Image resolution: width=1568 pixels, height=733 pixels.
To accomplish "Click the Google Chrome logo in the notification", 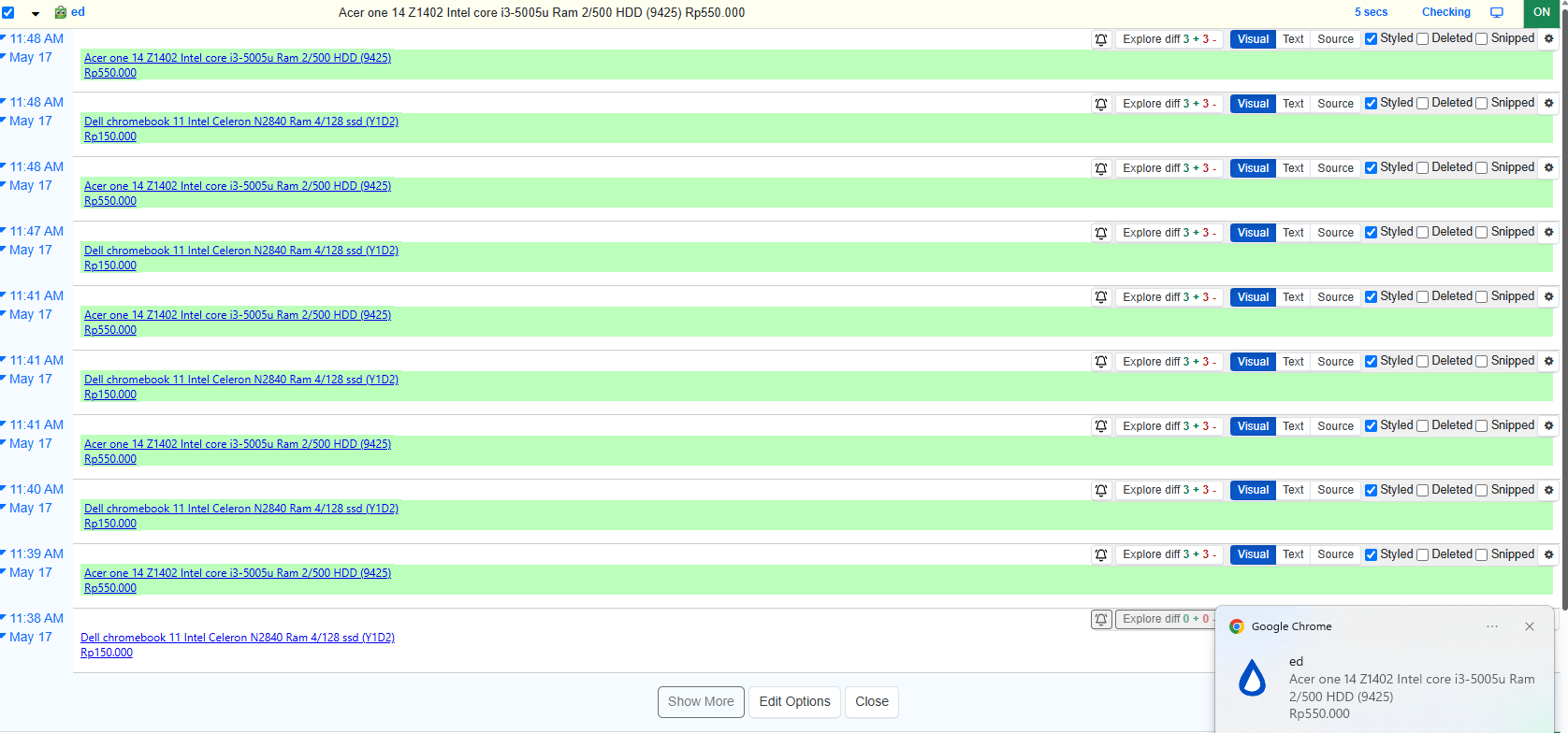I will point(1237,626).
